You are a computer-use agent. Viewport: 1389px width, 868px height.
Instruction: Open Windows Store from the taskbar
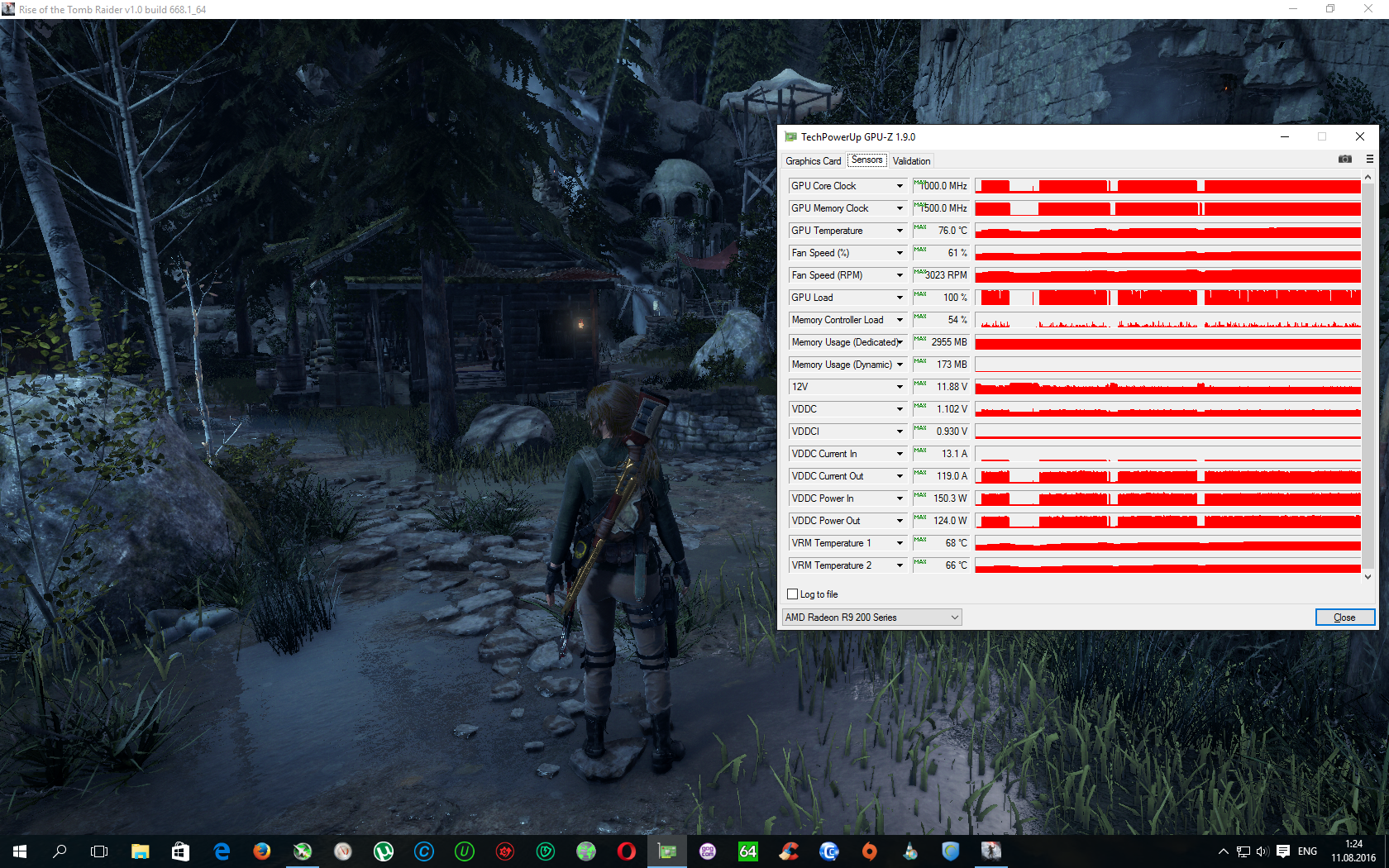[x=180, y=851]
